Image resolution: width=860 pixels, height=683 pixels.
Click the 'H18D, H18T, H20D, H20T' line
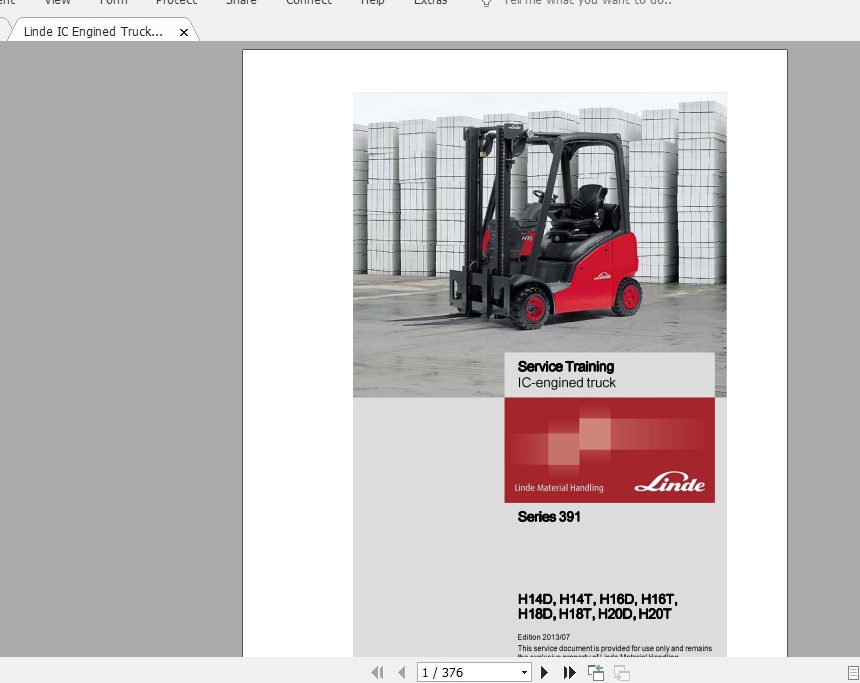[595, 614]
